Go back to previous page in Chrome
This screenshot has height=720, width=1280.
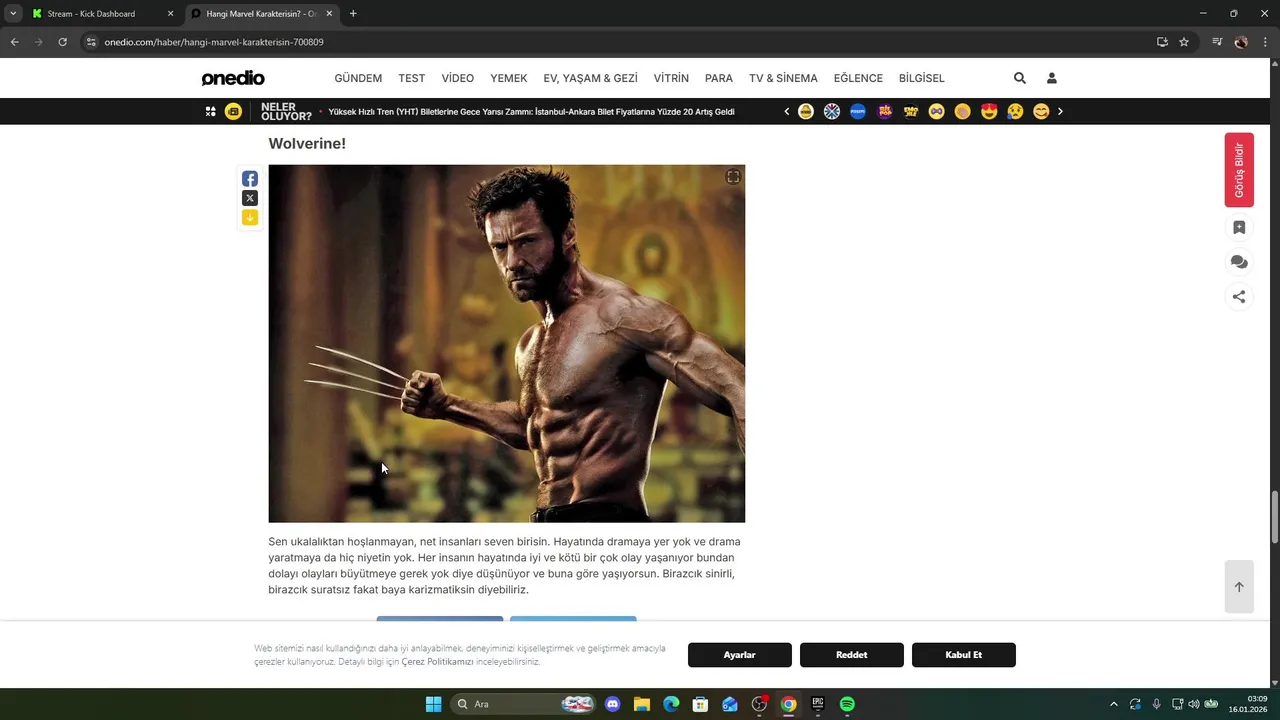point(15,42)
